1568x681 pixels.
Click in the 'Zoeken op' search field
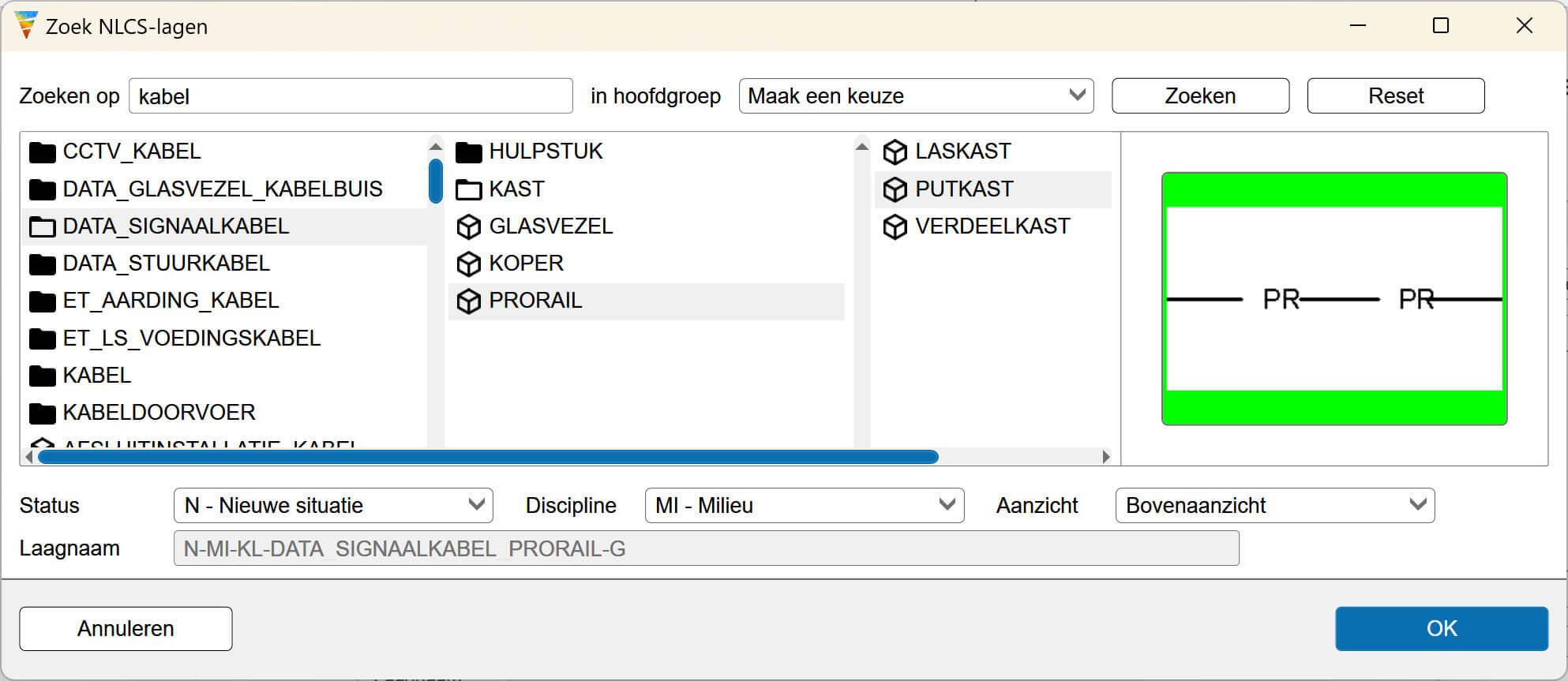pos(351,96)
